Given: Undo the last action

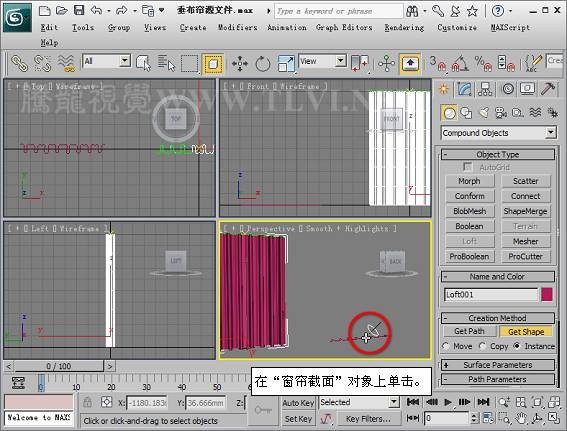Looking at the screenshot, I should [x=97, y=10].
